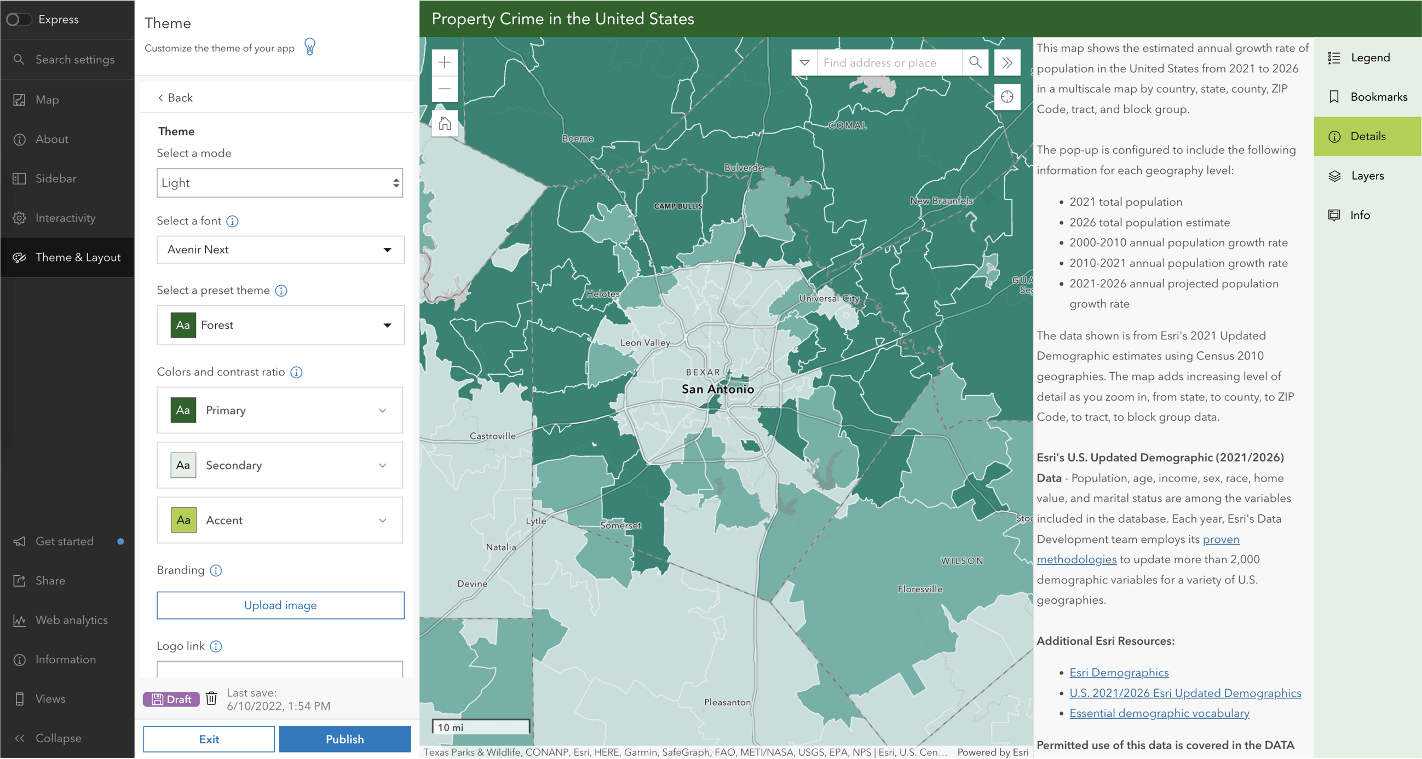Image resolution: width=1422 pixels, height=759 pixels.
Task: Click the Upload image button
Action: (x=280, y=605)
